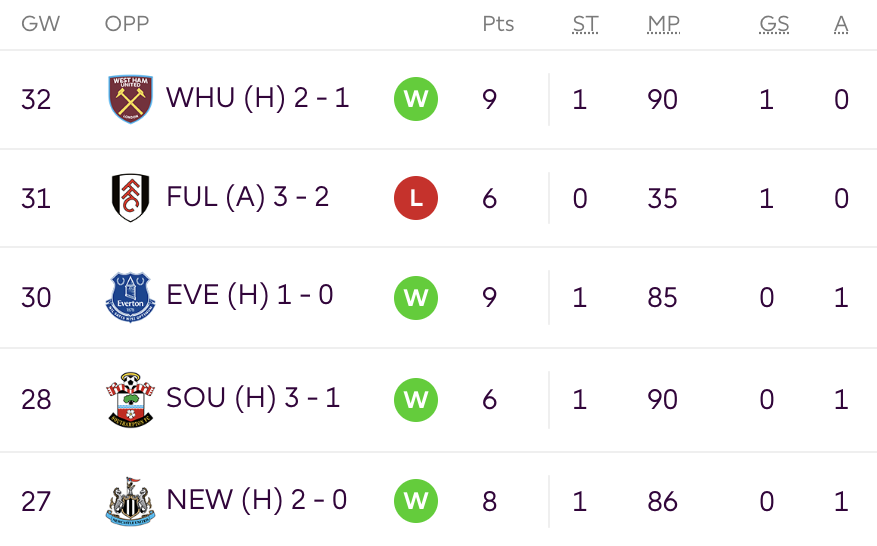This screenshot has width=877, height=546.
Task: Select the Pts column header
Action: [x=498, y=24]
